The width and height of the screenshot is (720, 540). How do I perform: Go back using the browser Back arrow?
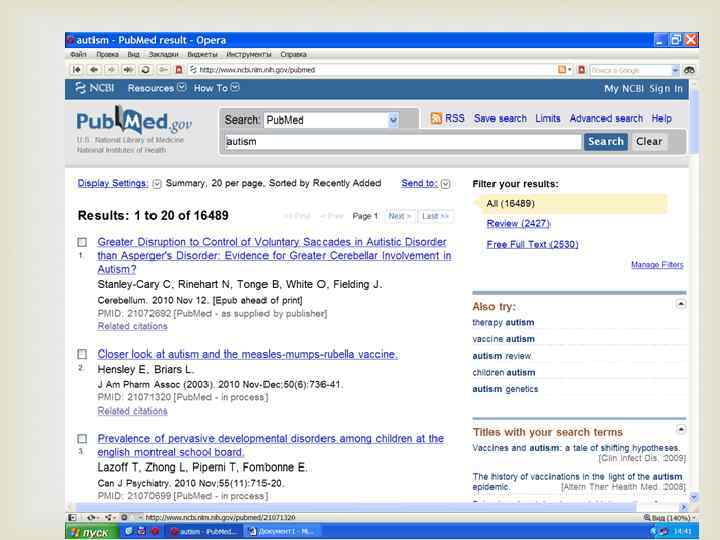pyautogui.click(x=94, y=69)
